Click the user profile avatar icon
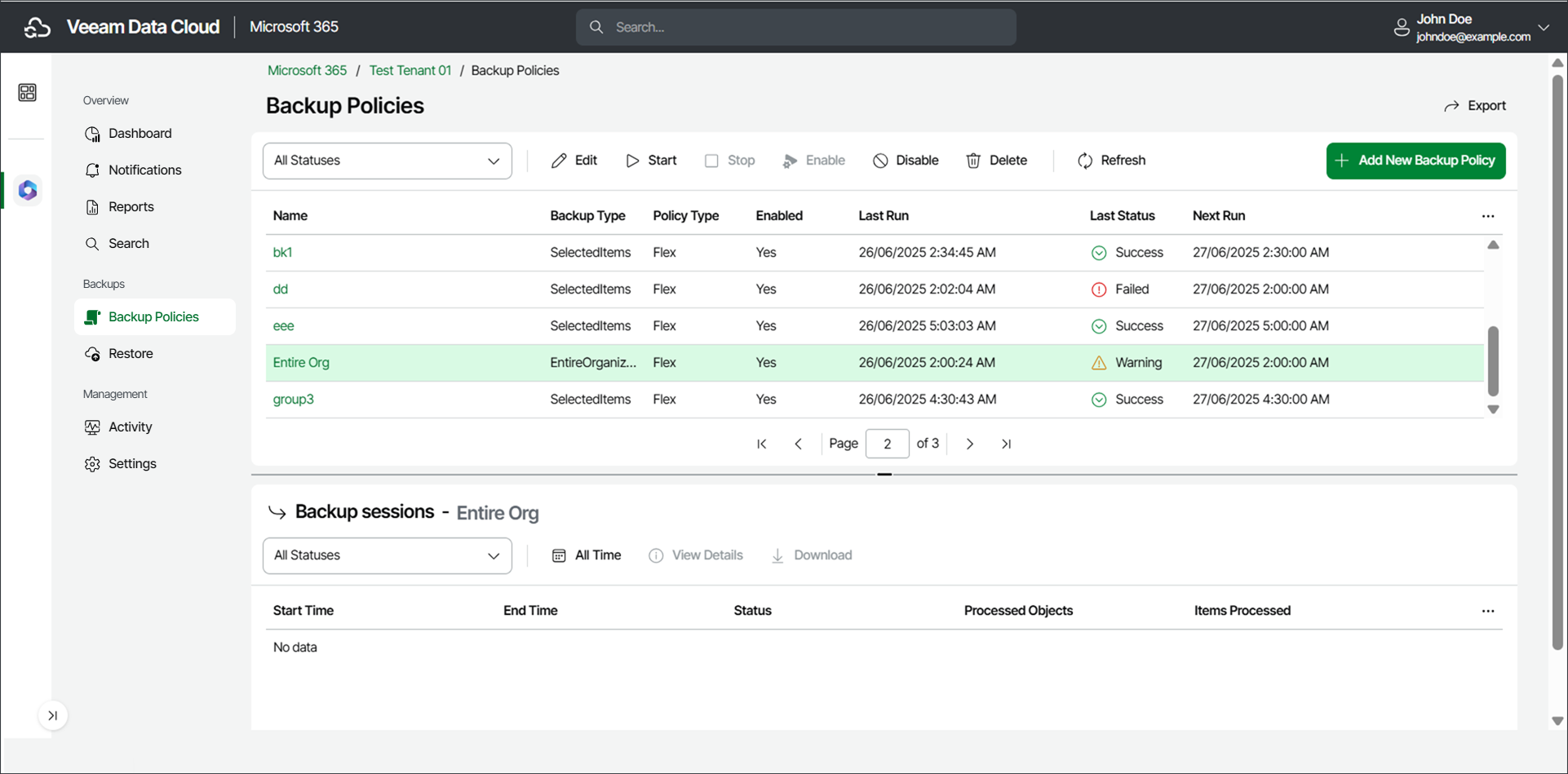 click(1401, 27)
